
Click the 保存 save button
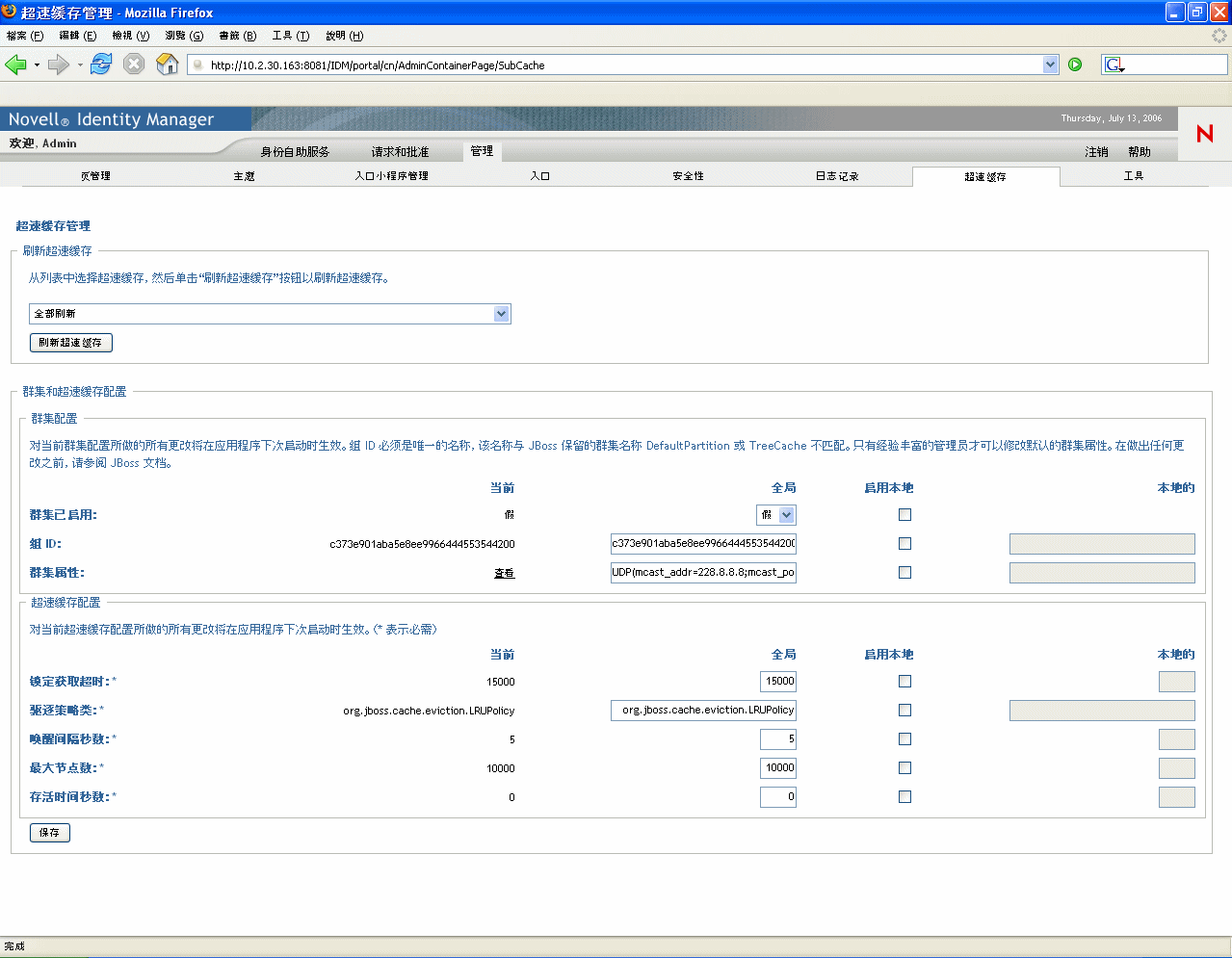[50, 833]
